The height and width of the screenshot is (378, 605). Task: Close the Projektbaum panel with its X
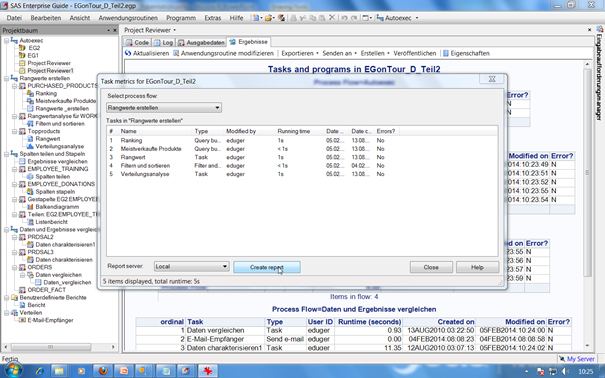[x=115, y=30]
